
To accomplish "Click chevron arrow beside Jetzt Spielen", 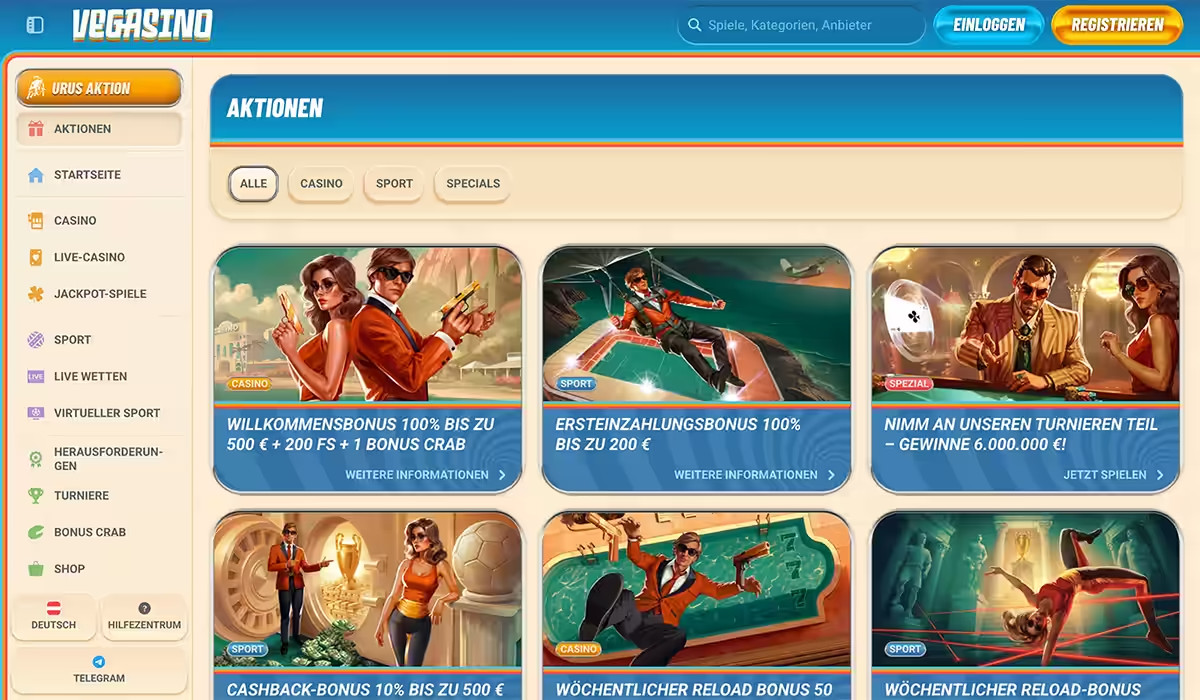I will pos(1160,475).
